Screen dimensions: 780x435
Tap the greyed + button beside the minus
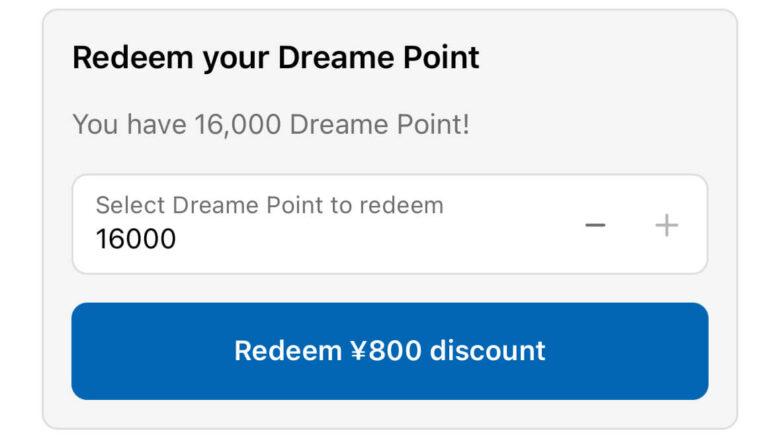(x=666, y=225)
